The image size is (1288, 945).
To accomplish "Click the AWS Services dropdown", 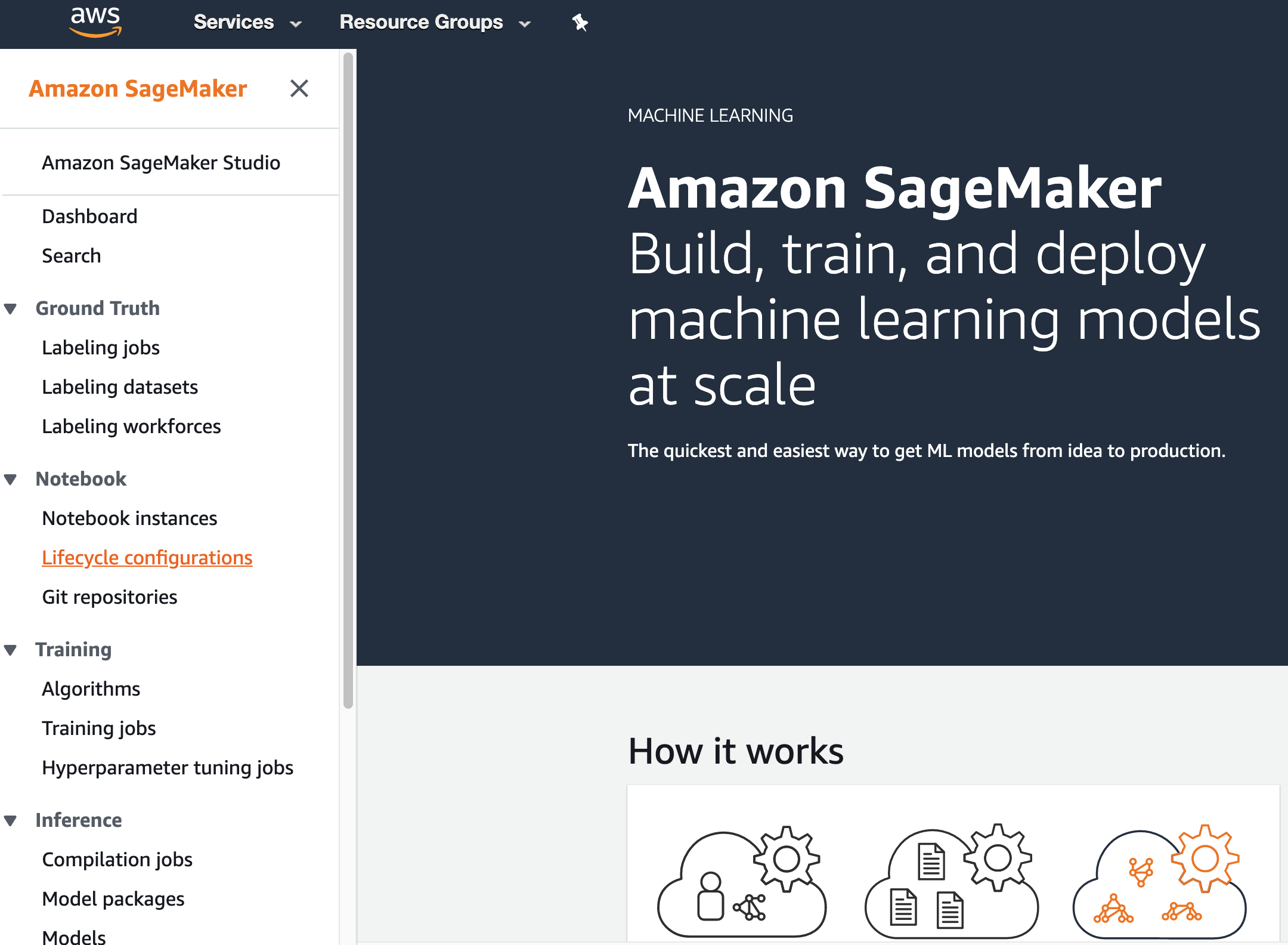I will [x=245, y=23].
